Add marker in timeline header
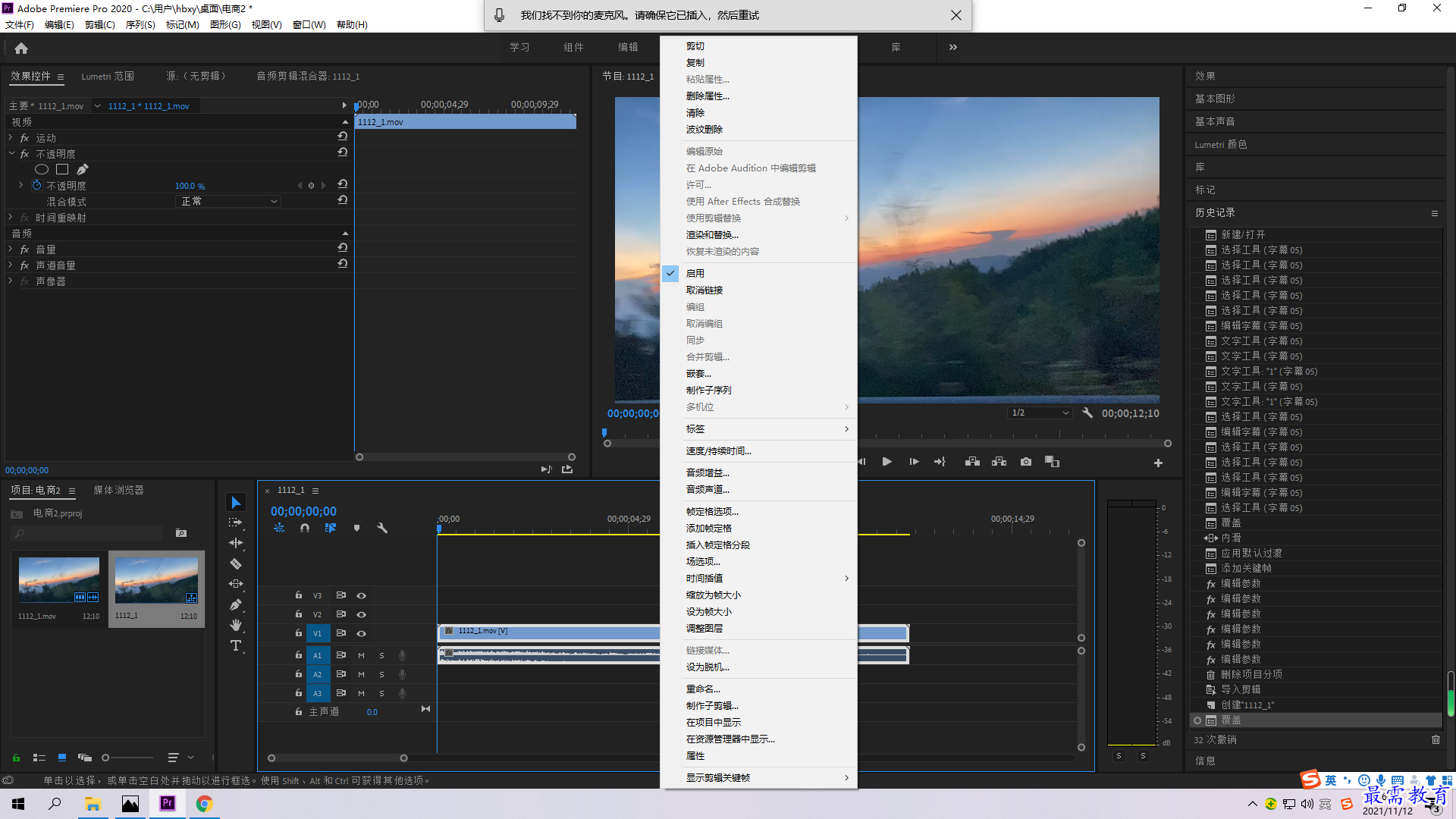The image size is (1456, 819). pyautogui.click(x=356, y=528)
